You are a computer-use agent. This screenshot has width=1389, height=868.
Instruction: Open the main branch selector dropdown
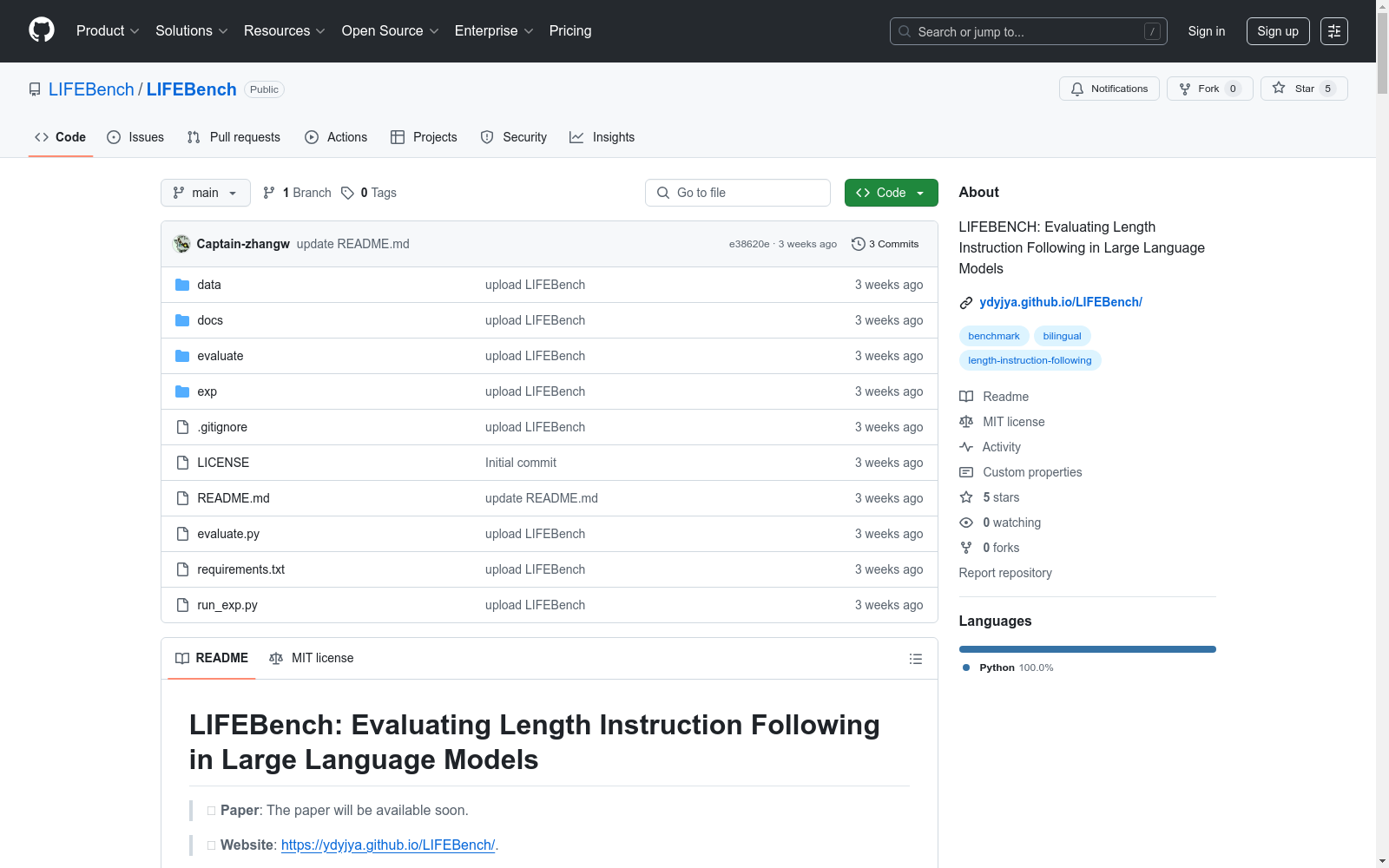[206, 193]
